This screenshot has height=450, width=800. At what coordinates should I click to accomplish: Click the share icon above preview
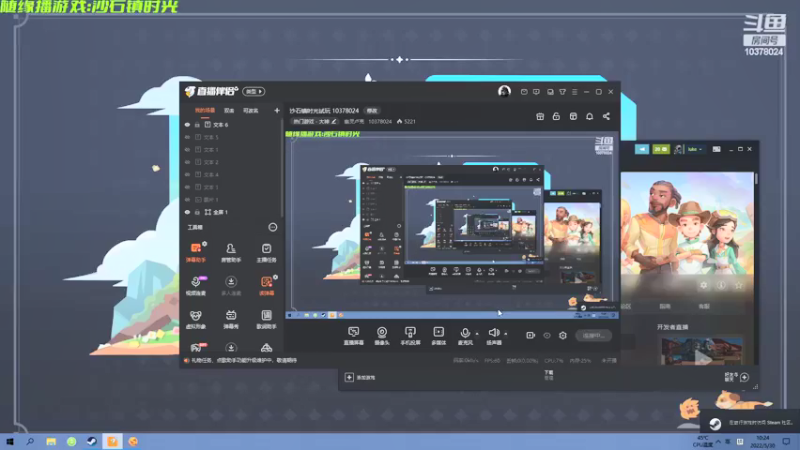[x=606, y=116]
